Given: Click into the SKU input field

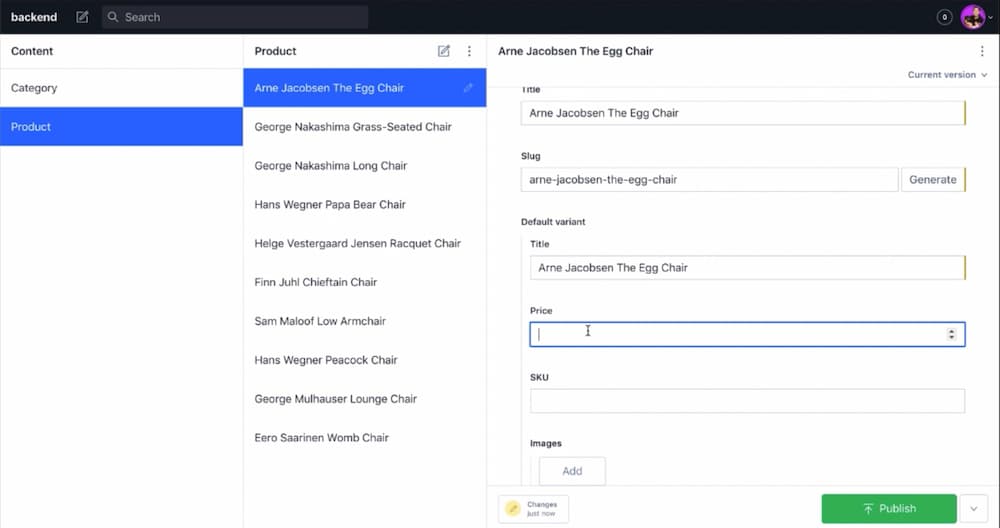Looking at the screenshot, I should tap(747, 401).
